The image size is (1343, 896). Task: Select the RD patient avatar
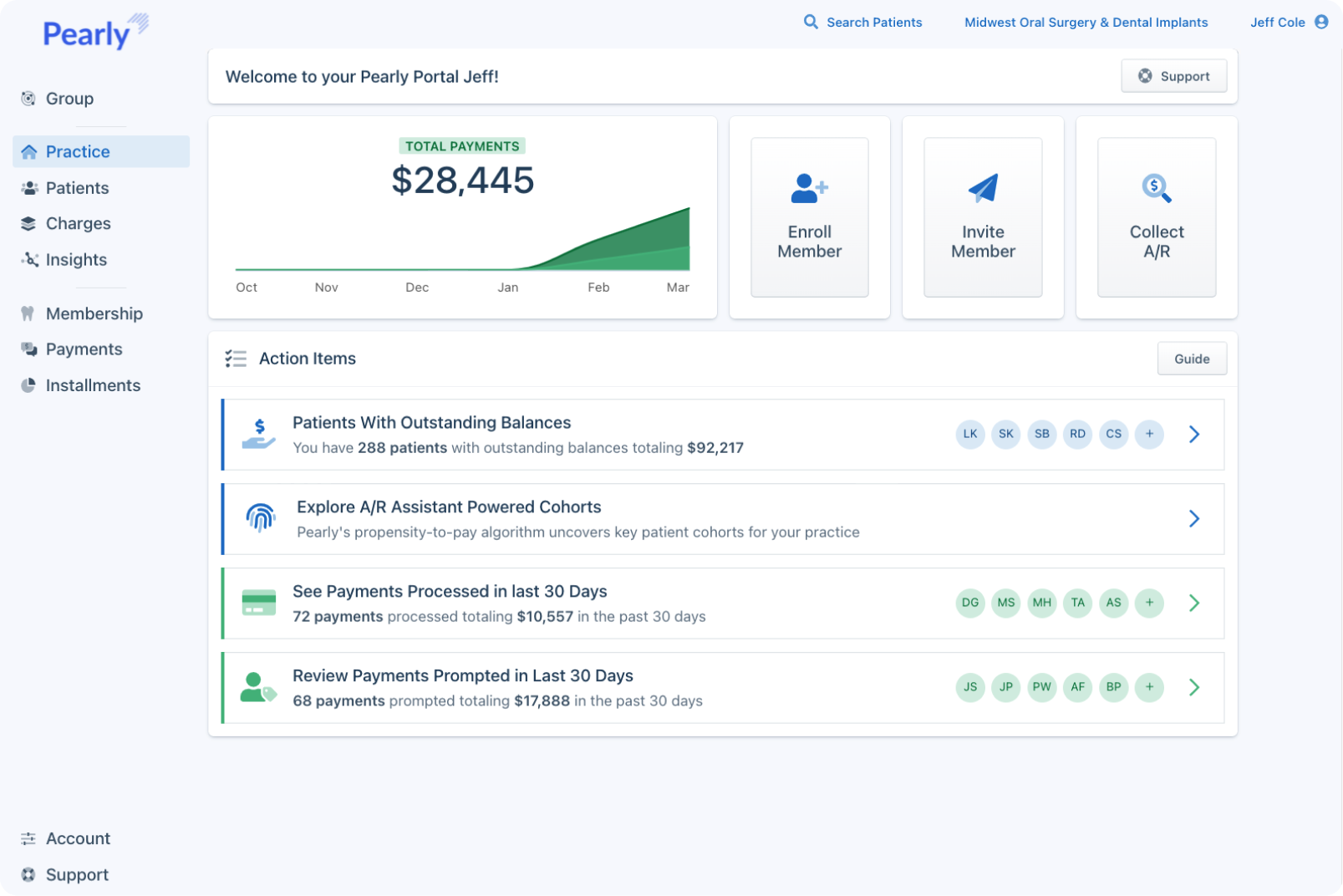[1078, 434]
